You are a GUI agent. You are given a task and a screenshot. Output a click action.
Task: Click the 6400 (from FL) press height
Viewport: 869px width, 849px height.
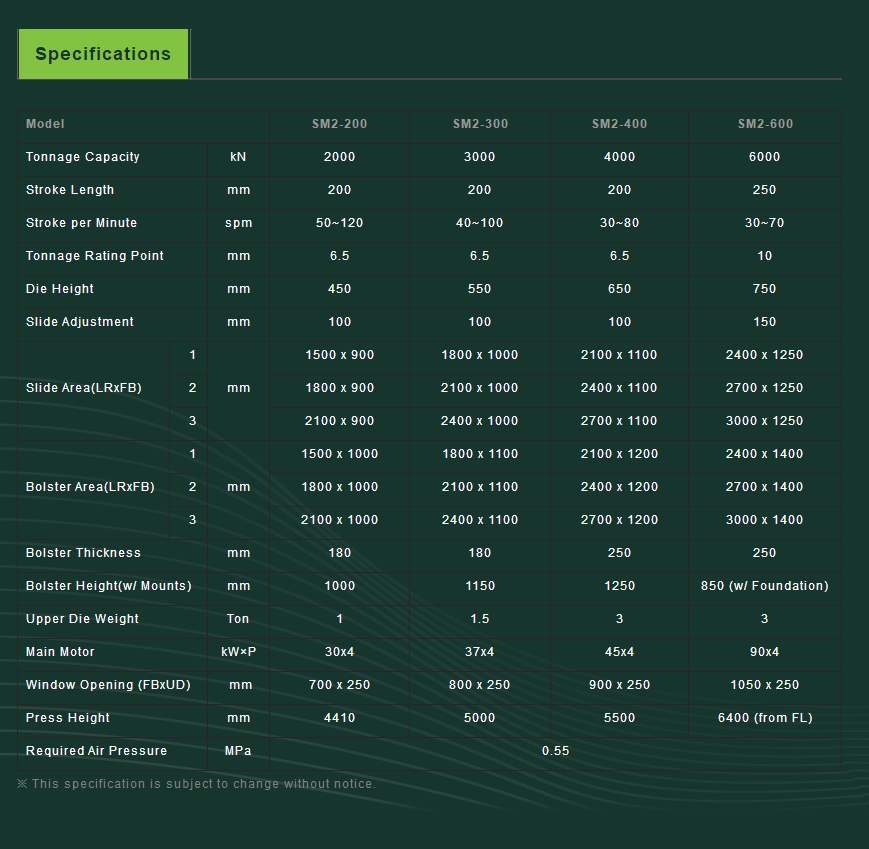(765, 718)
